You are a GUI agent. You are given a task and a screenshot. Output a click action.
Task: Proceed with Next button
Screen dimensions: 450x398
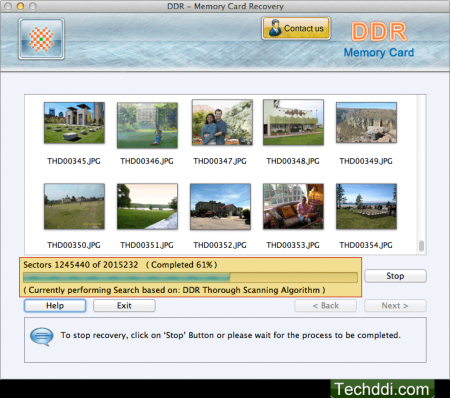[395, 306]
